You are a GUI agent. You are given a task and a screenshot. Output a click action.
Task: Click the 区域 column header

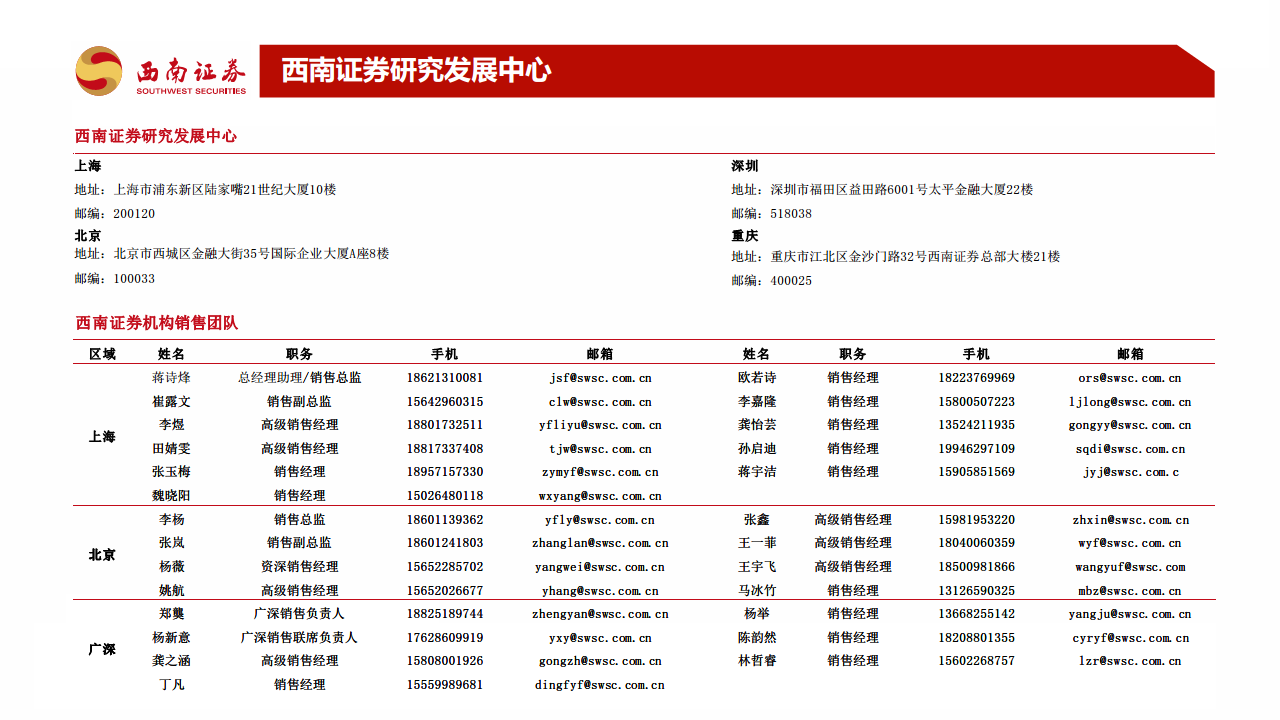point(102,354)
